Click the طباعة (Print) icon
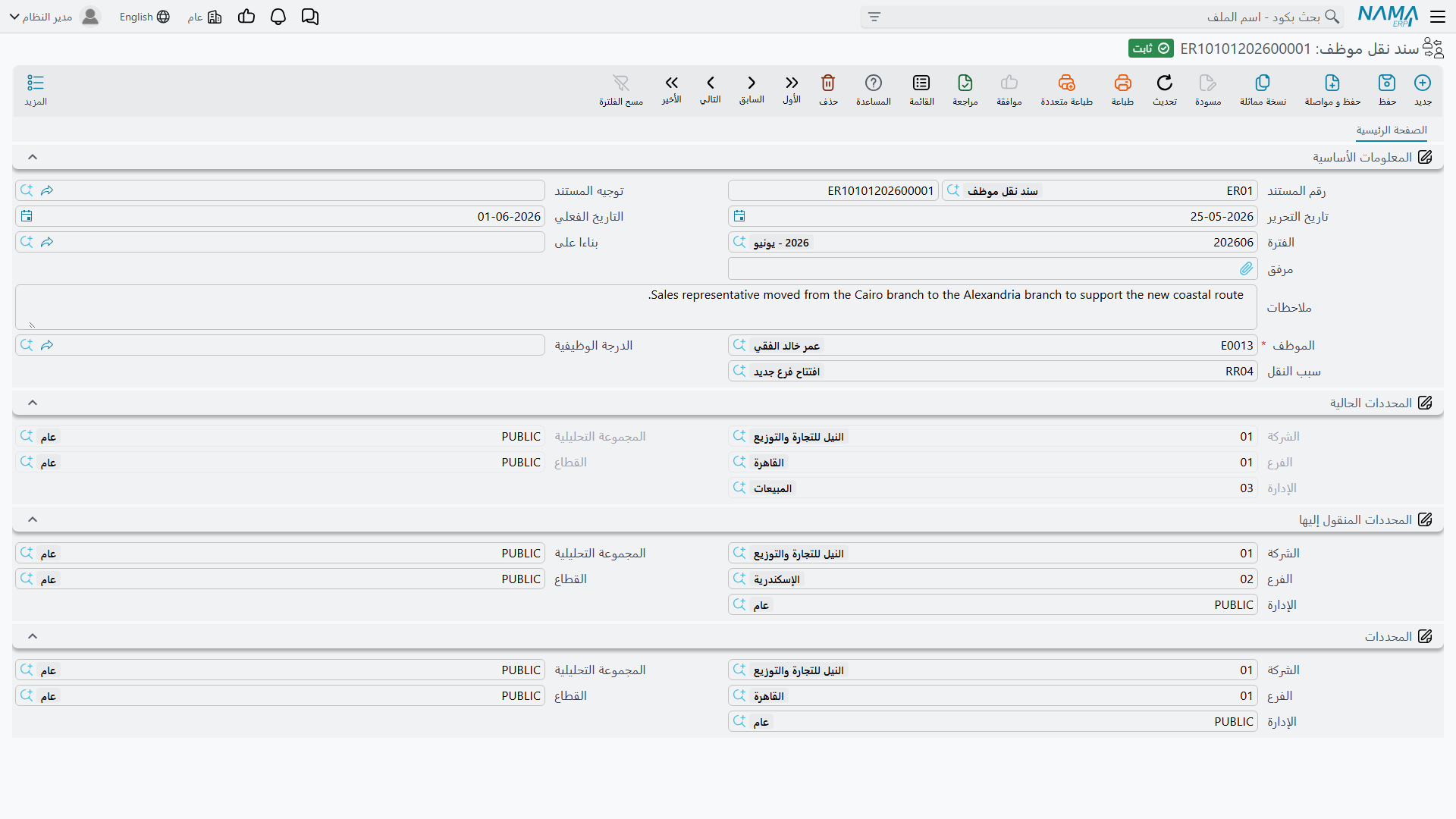Image resolution: width=1456 pixels, height=819 pixels. [1122, 83]
